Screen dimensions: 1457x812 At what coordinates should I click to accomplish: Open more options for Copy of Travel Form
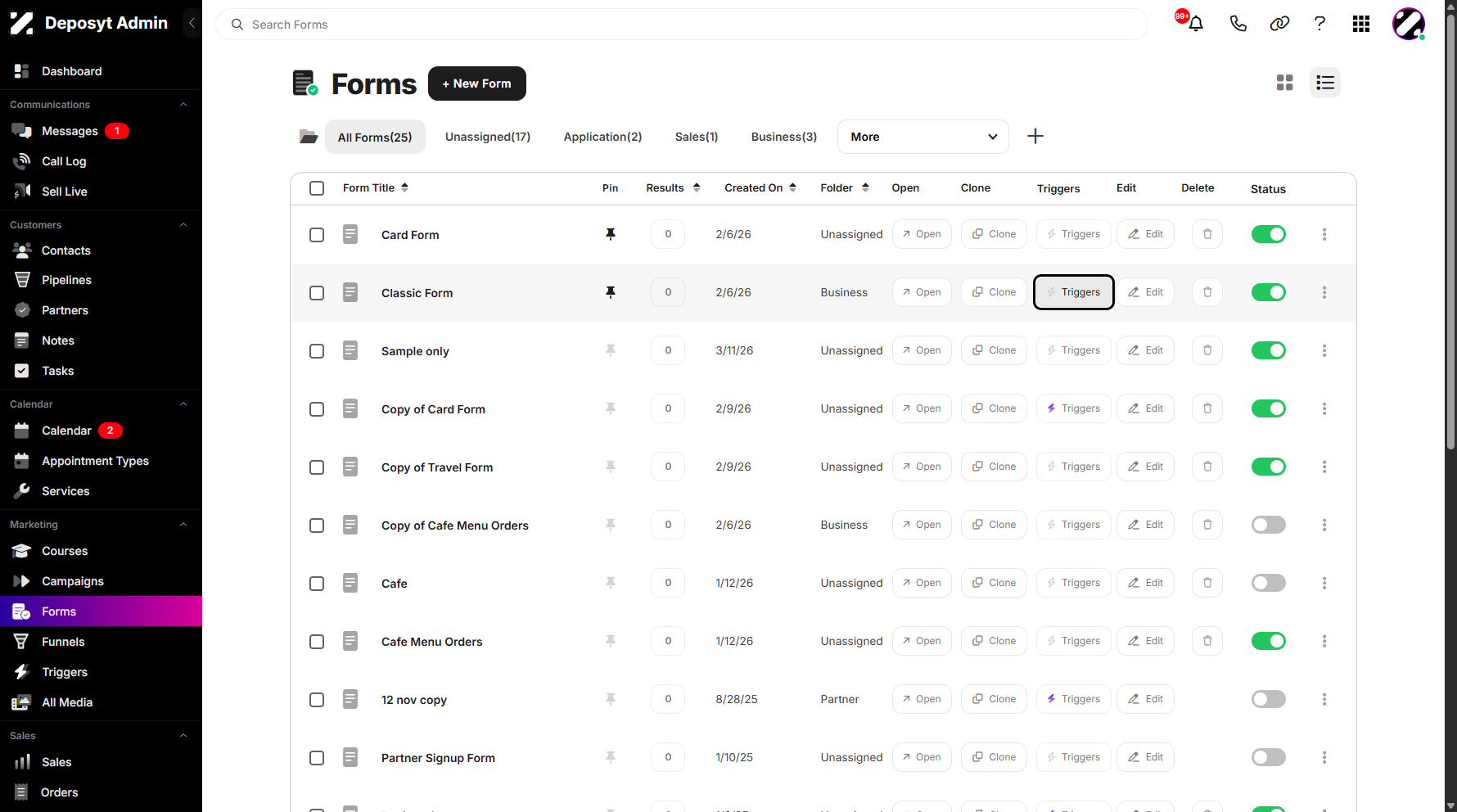1324,467
